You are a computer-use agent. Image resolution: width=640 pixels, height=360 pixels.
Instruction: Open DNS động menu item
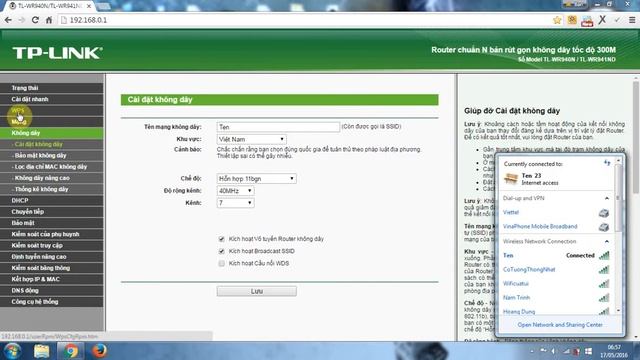click(x=52, y=291)
